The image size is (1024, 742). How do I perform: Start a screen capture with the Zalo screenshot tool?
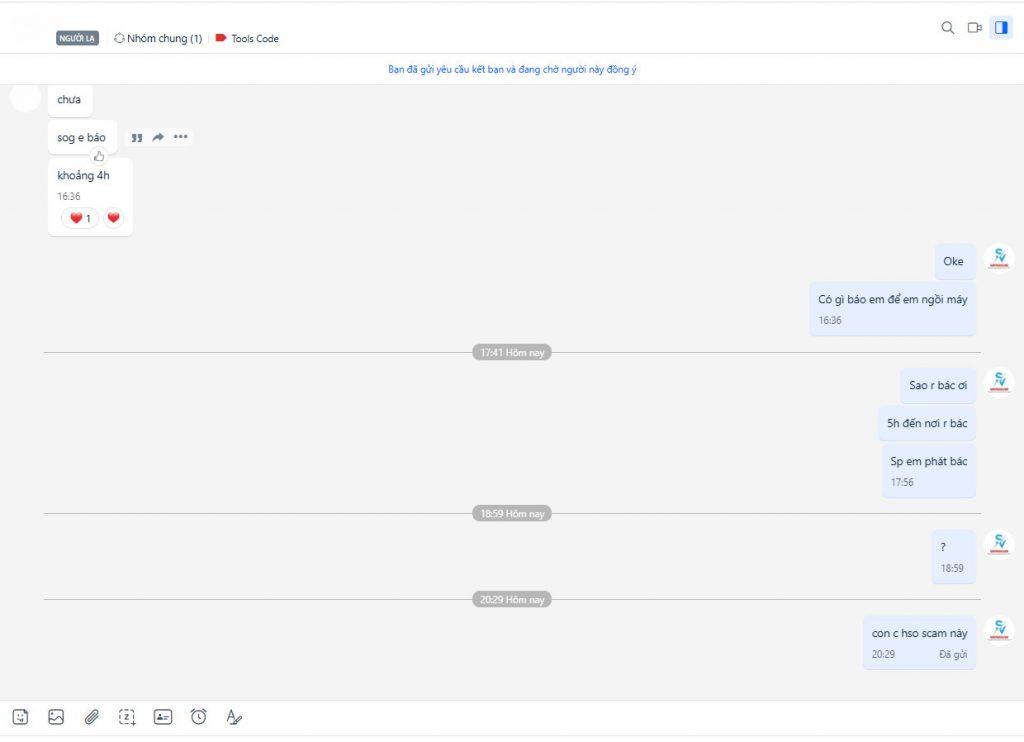pyautogui.click(x=127, y=717)
